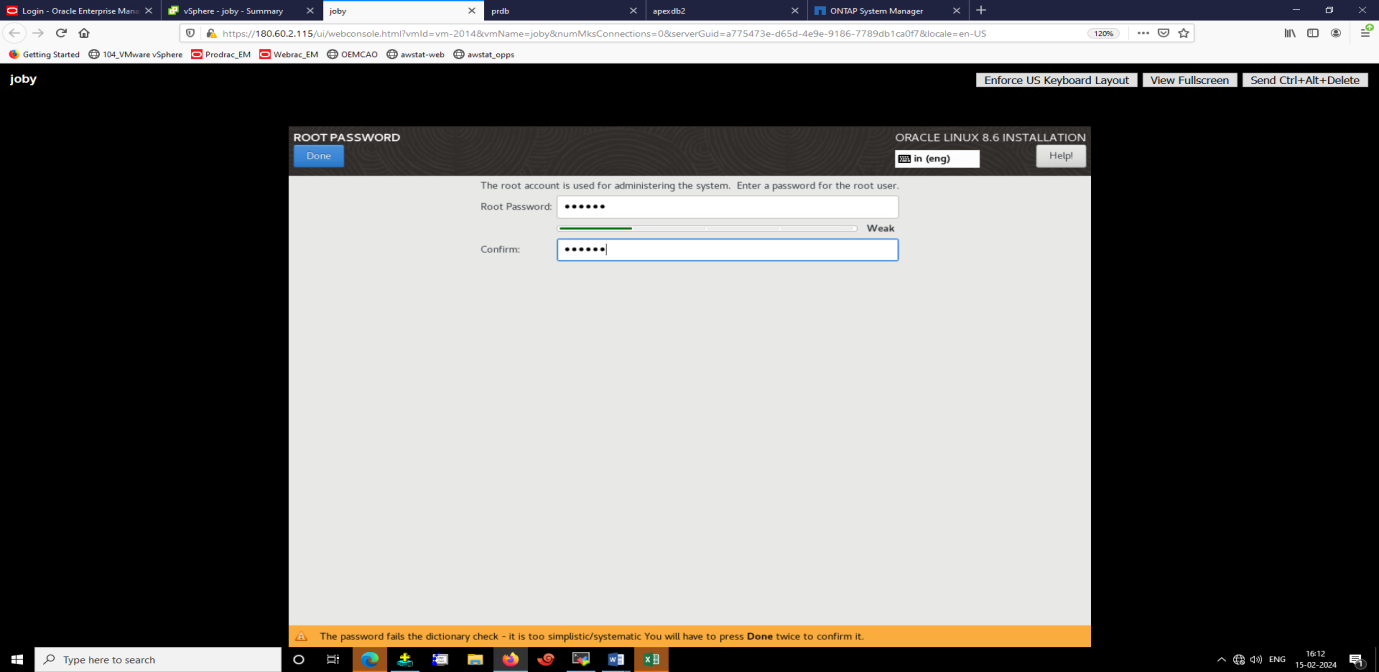Open the keyboard layout selector 'in (eng)'
Viewport: 1379px width, 672px height.
point(937,159)
